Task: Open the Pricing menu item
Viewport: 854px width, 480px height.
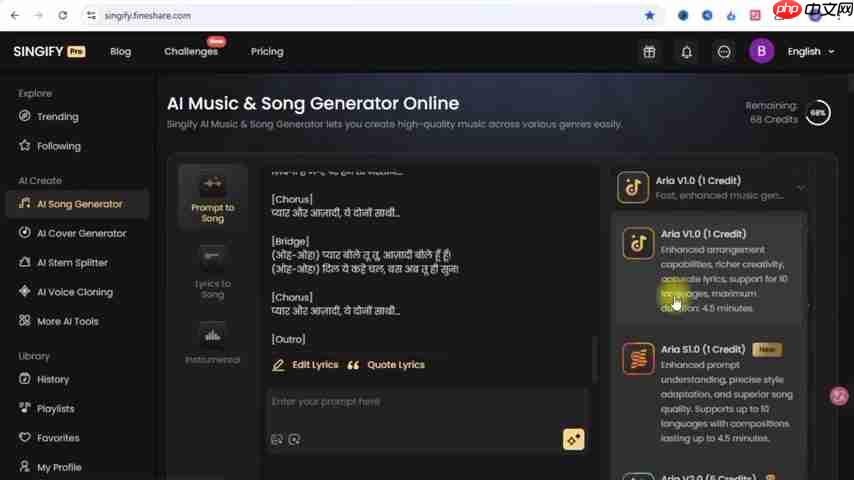Action: click(267, 52)
